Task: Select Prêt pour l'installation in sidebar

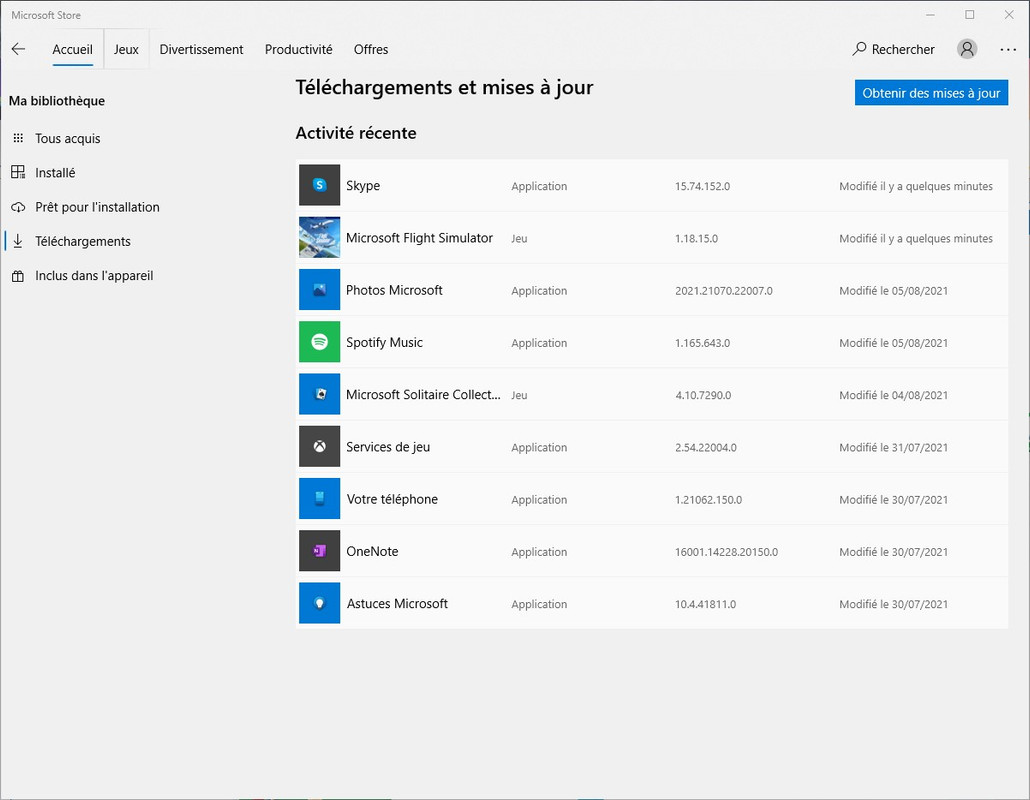Action: pos(97,207)
